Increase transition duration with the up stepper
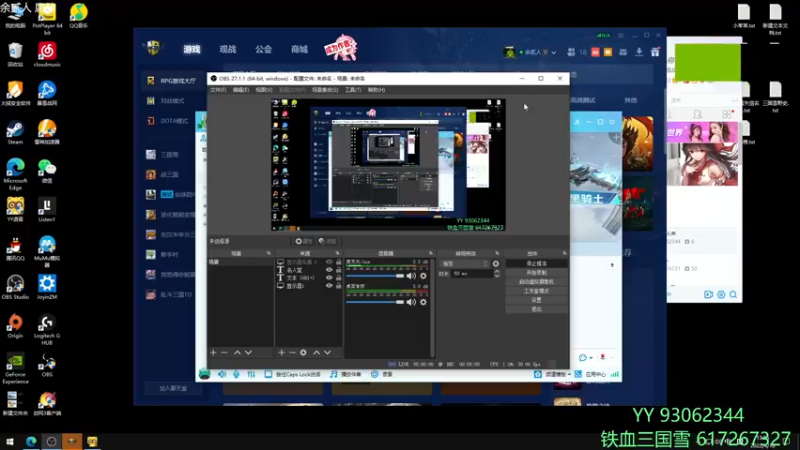The height and width of the screenshot is (450, 800). click(497, 272)
